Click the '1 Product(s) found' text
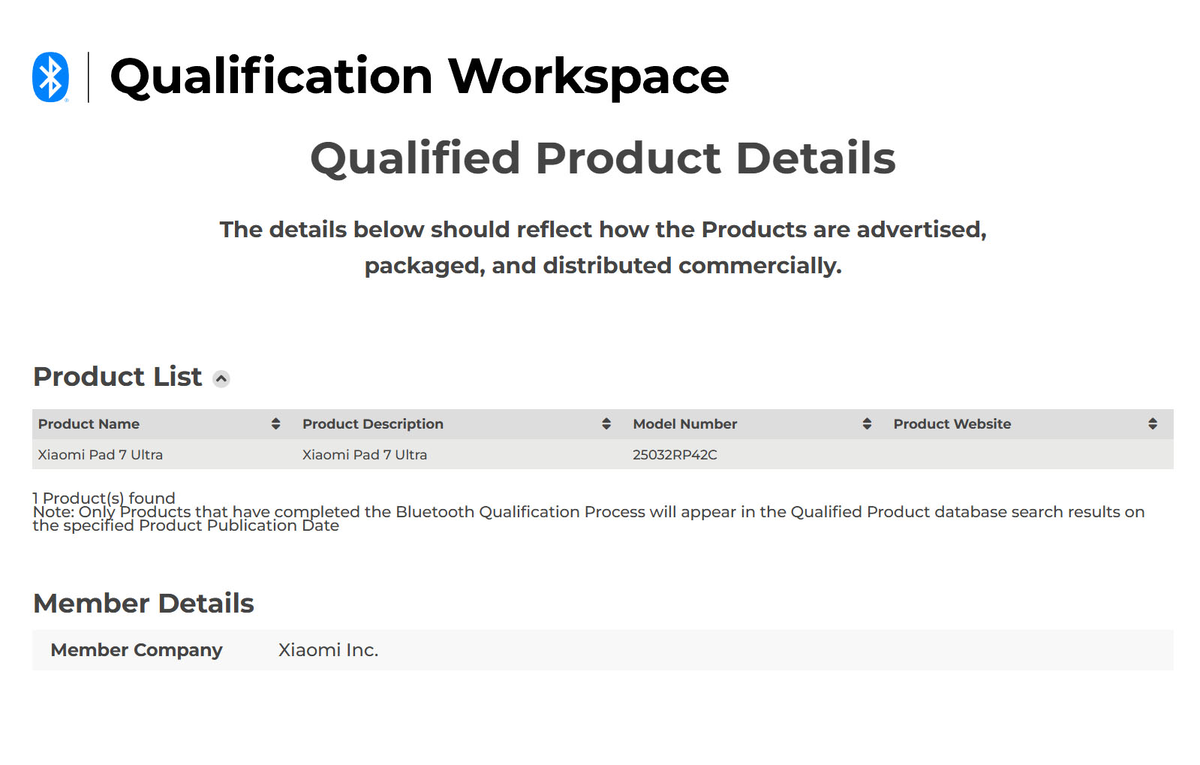The width and height of the screenshot is (1200, 765). [x=104, y=497]
